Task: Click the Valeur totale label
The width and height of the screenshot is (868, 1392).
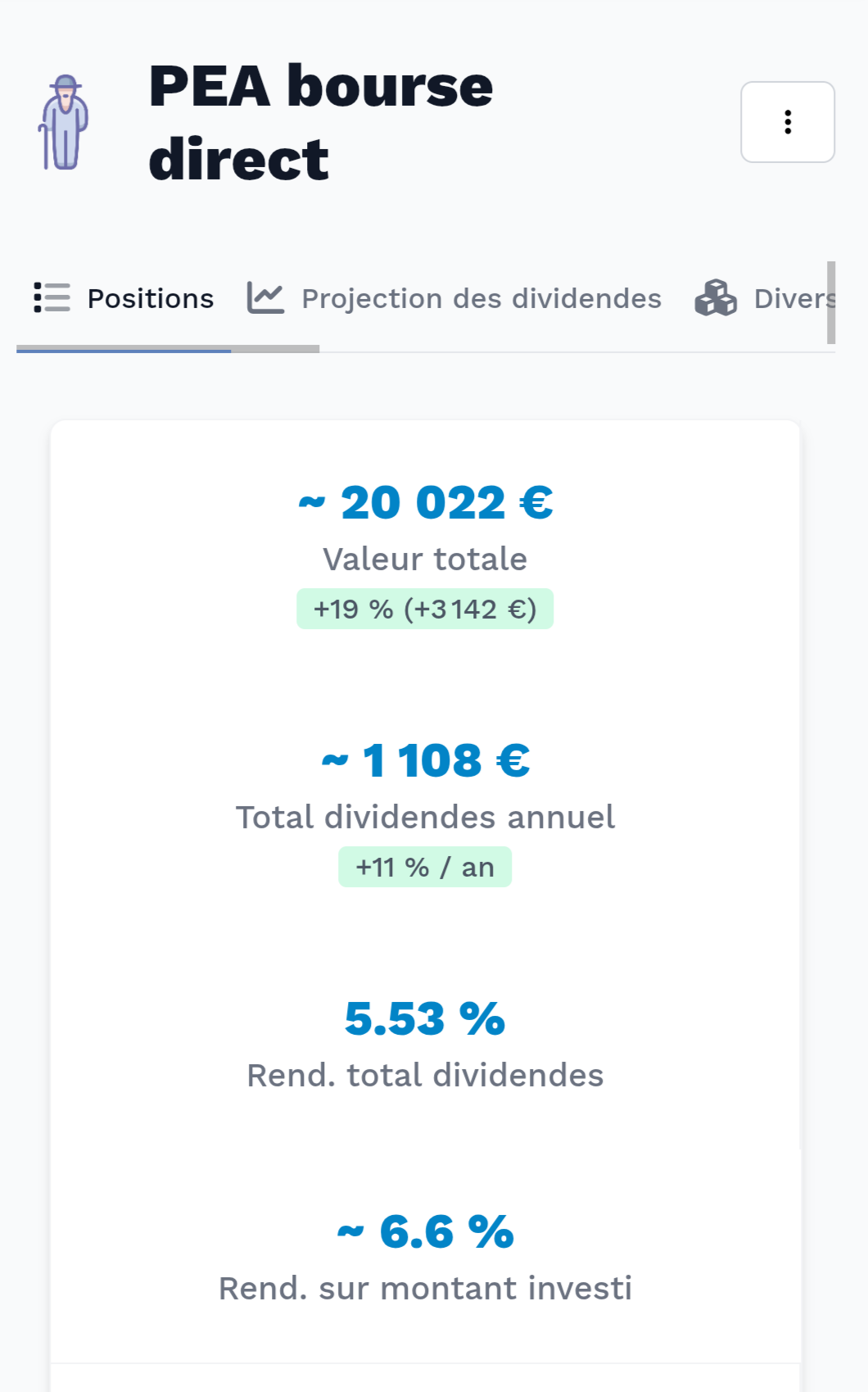Action: [x=425, y=559]
